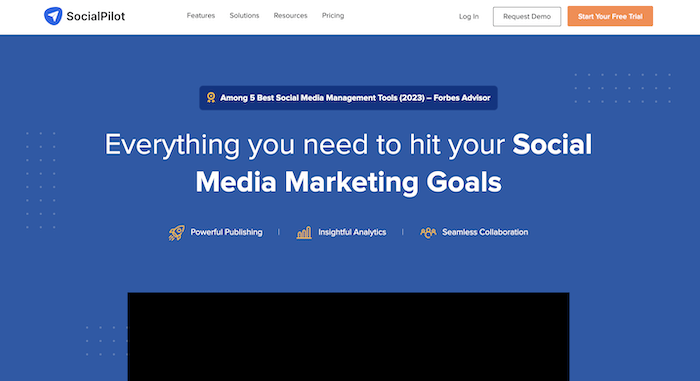
Task: Select the Powerful Publishing text
Action: [226, 232]
